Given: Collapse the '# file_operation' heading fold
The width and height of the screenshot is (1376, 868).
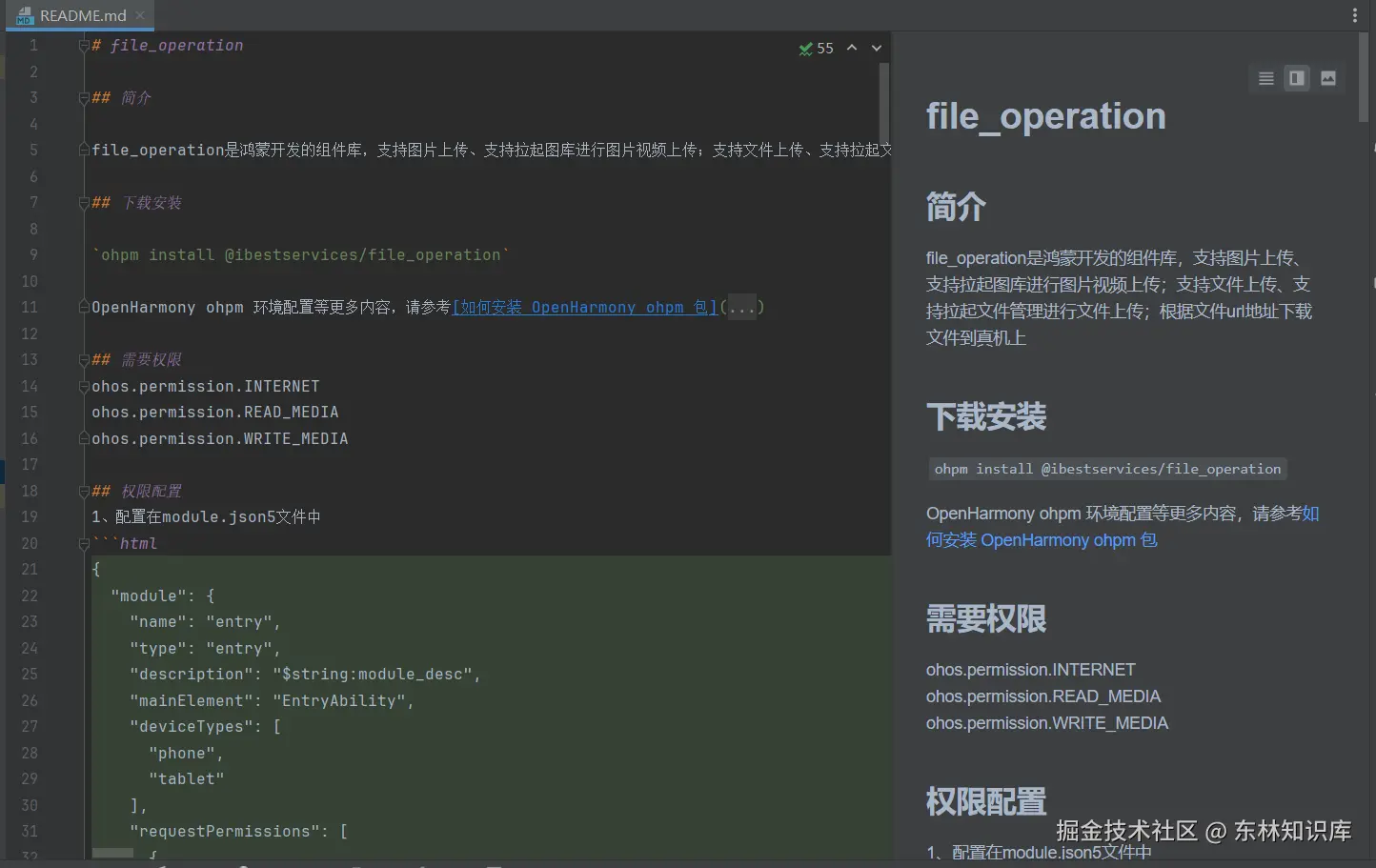Looking at the screenshot, I should click(x=84, y=46).
